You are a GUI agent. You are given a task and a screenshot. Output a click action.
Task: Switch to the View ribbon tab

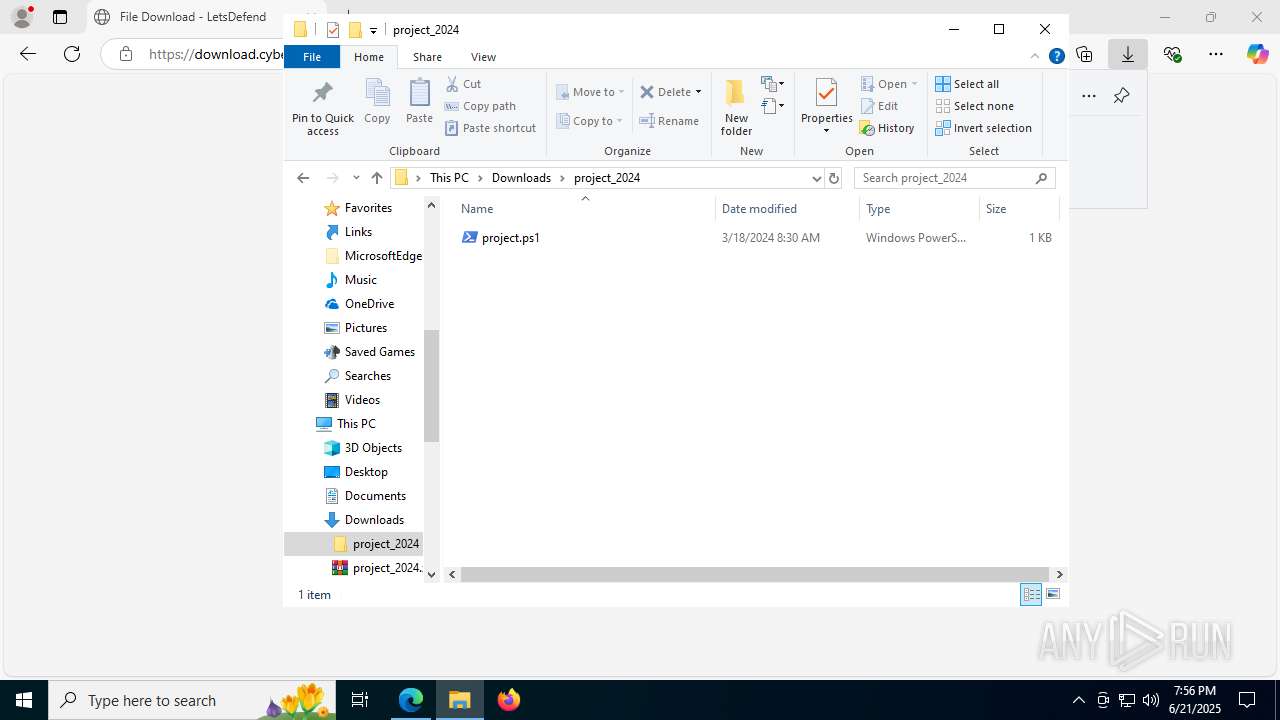(483, 57)
